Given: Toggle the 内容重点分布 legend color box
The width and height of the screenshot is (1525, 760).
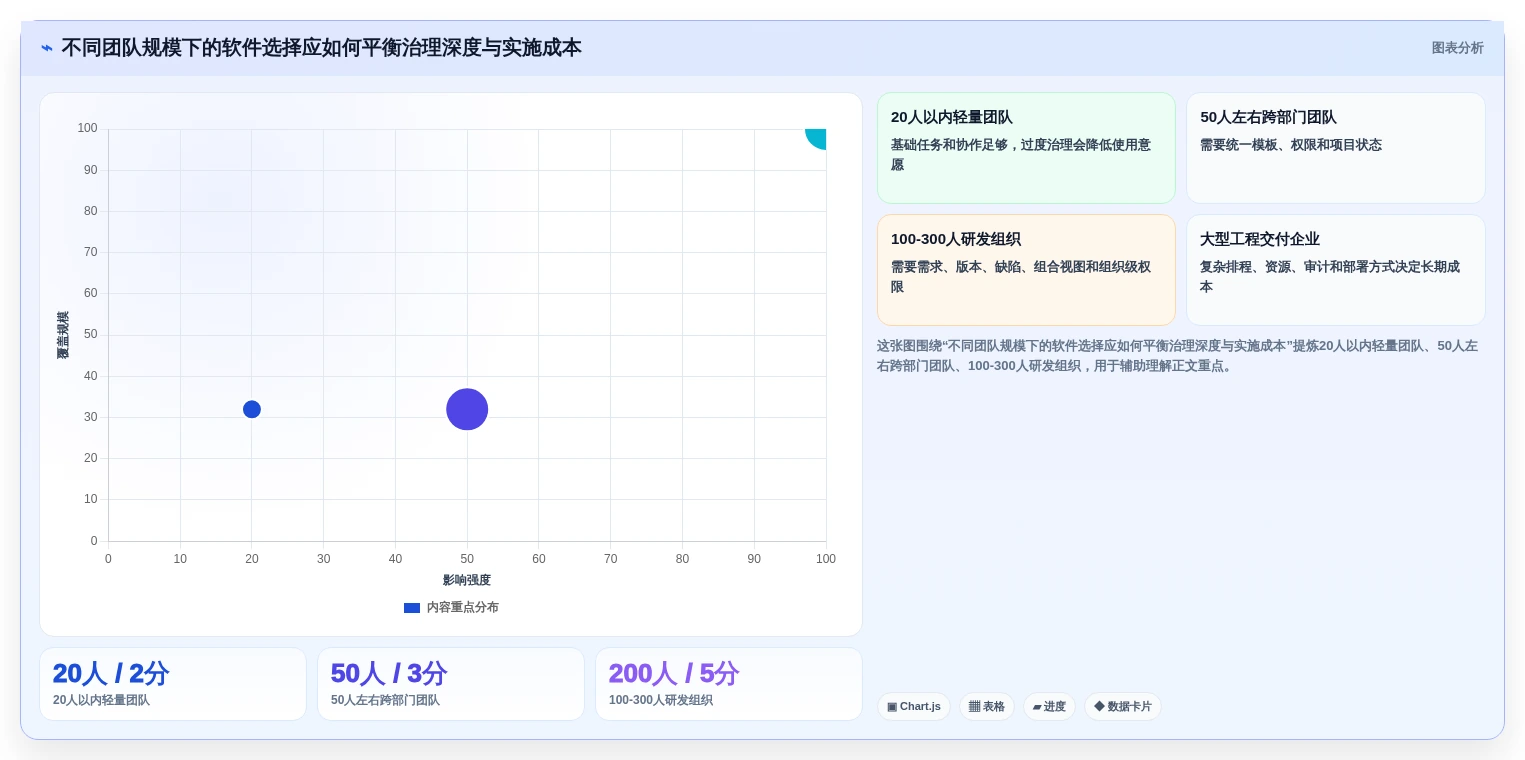Looking at the screenshot, I should pyautogui.click(x=412, y=608).
